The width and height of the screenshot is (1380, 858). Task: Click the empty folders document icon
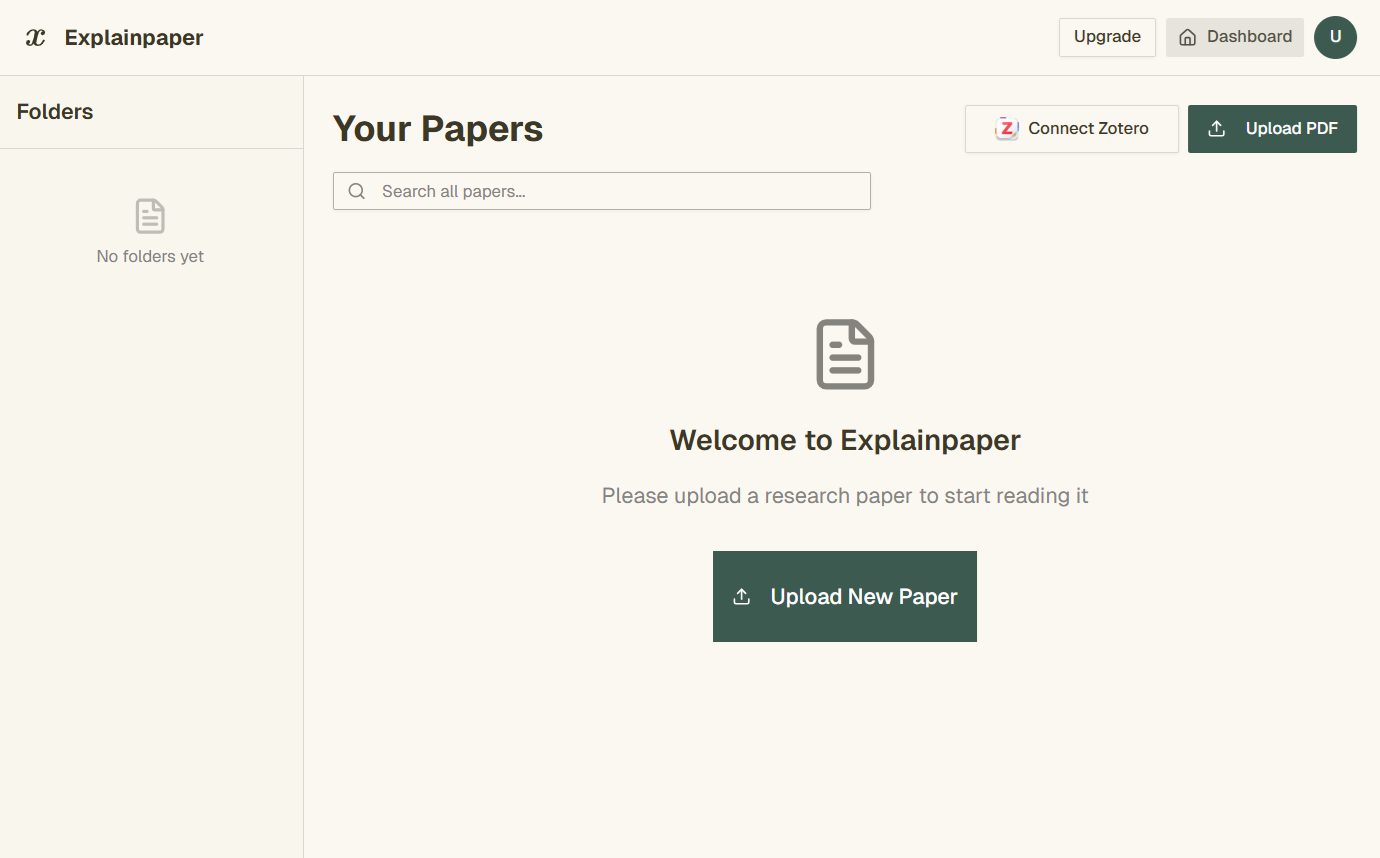tap(150, 216)
